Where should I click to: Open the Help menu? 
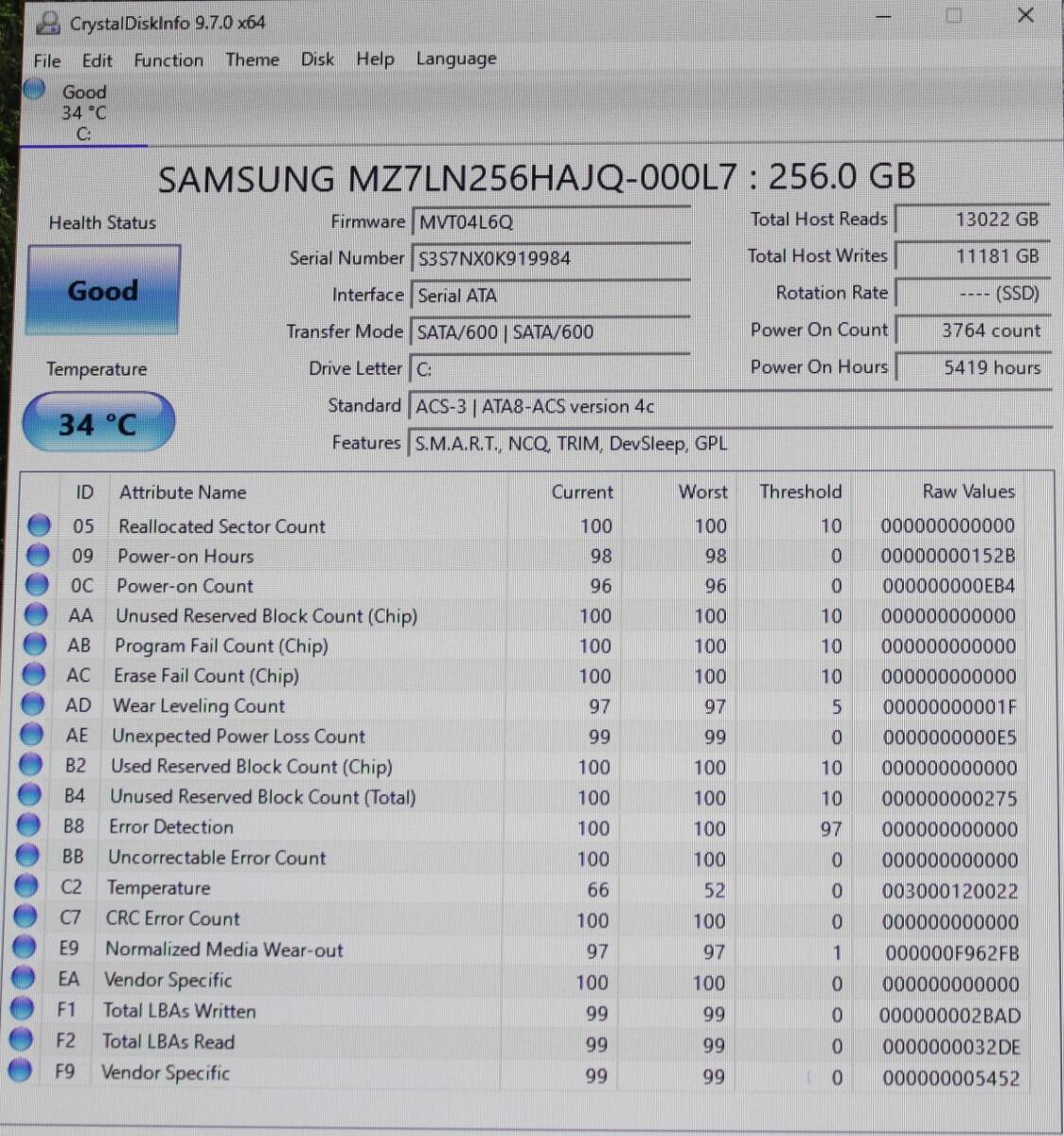pos(375,59)
